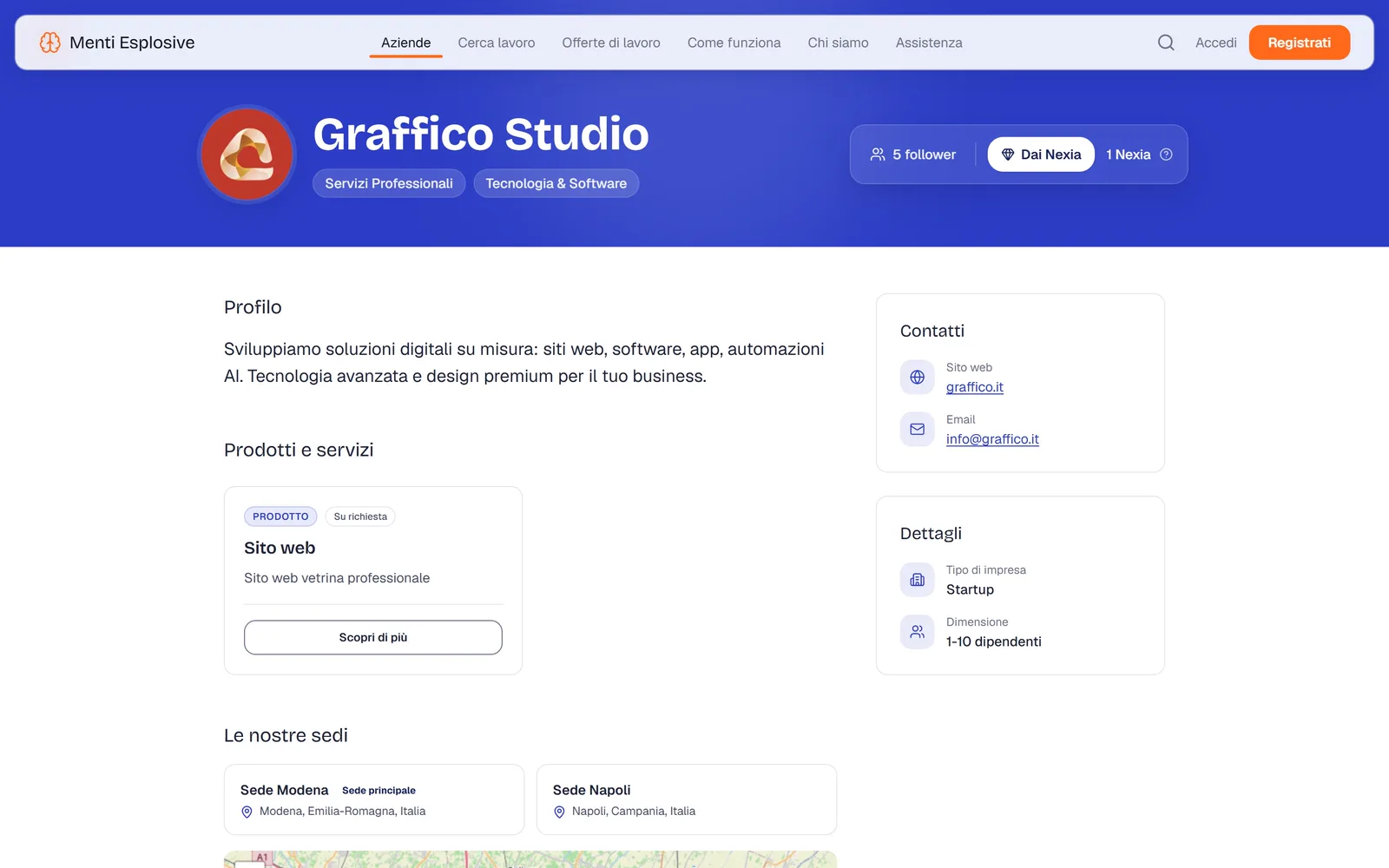The height and width of the screenshot is (868, 1389).
Task: Open Come funziona page
Action: (x=734, y=43)
